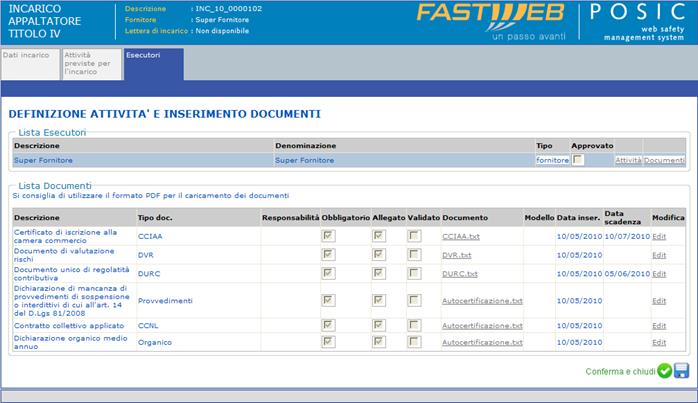Click the INC_10_0000102 description value

(229, 8)
